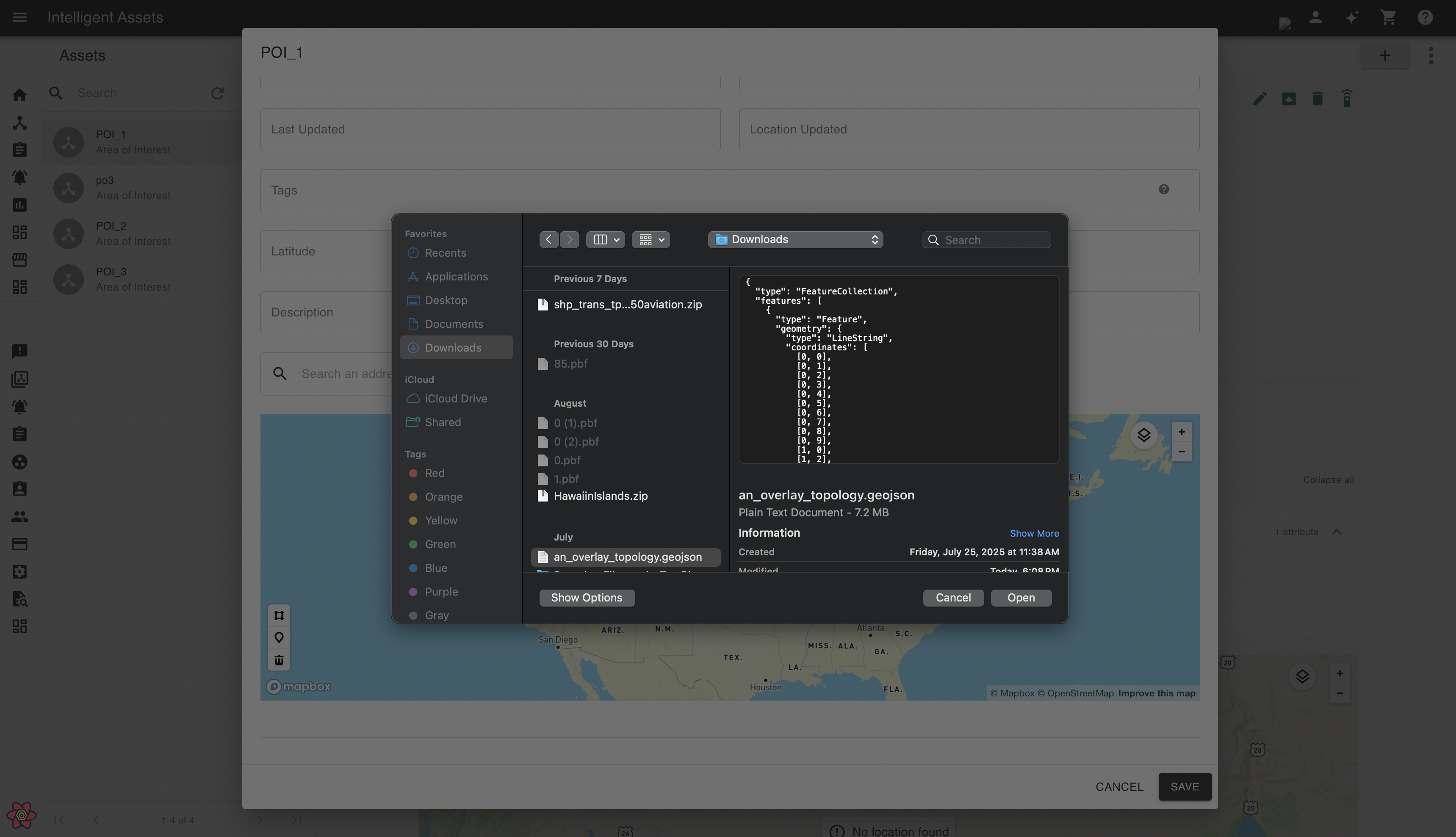
Task: Select the map marker pin tool
Action: (279, 637)
